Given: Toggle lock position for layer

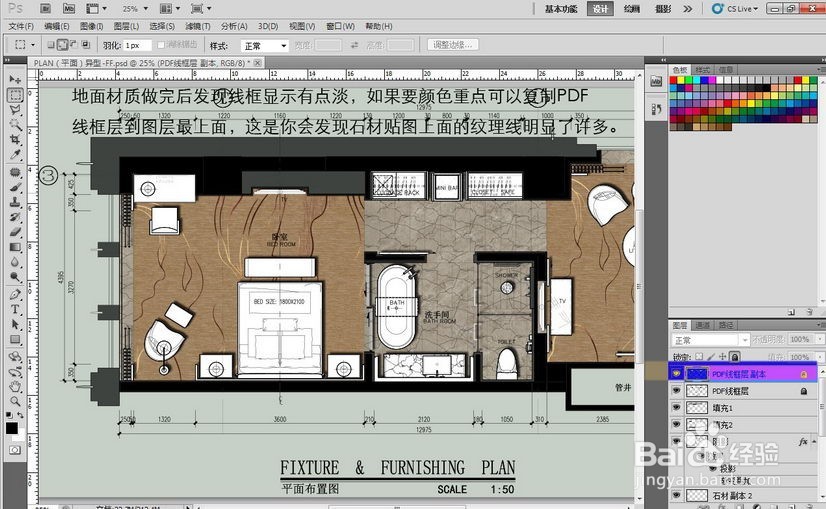Looking at the screenshot, I should click(x=722, y=357).
